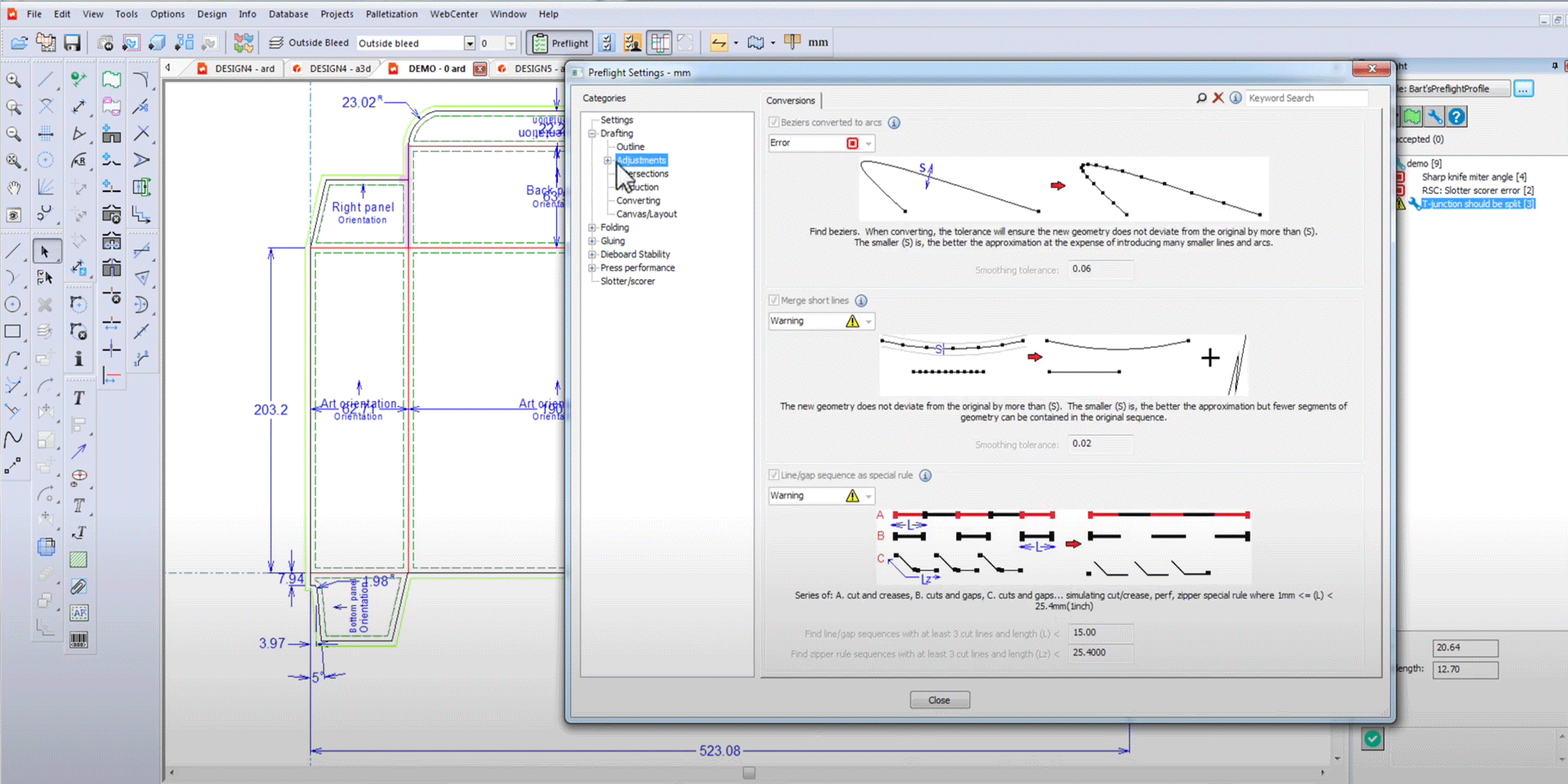Toggle Merge short lines checkbox

tap(773, 301)
